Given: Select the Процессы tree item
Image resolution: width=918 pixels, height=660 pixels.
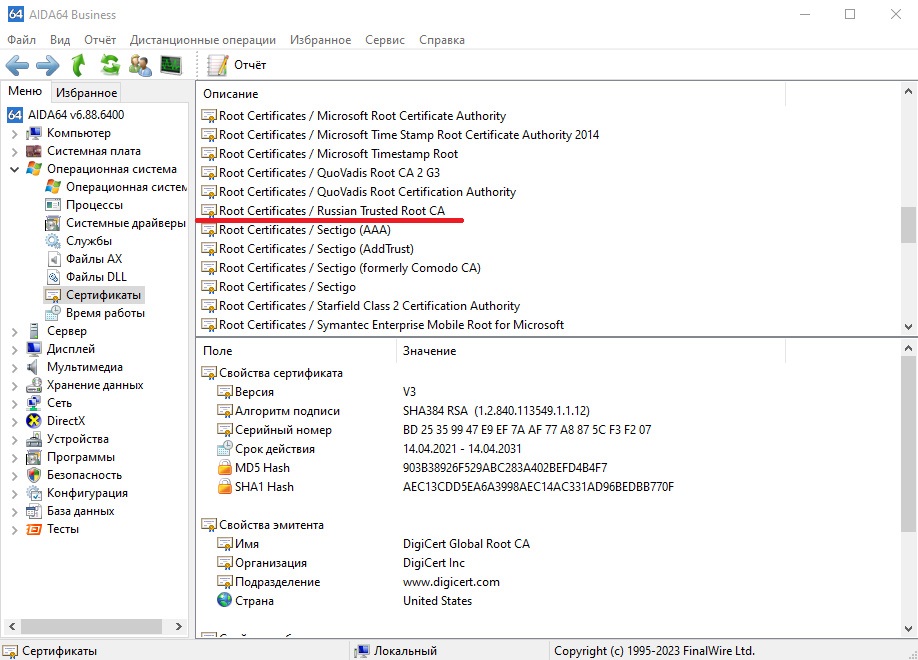Looking at the screenshot, I should (94, 205).
